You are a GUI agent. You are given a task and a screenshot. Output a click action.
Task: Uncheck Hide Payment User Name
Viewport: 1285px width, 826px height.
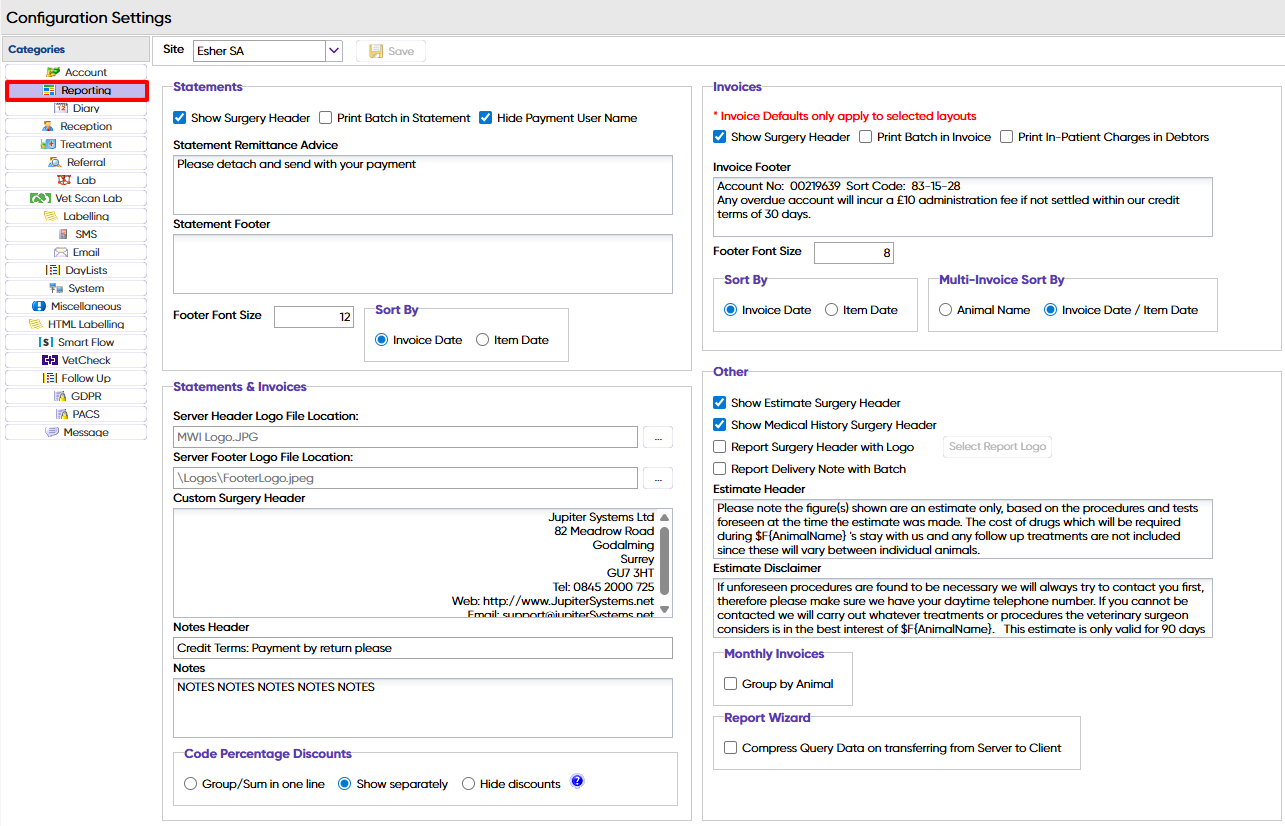(x=486, y=118)
